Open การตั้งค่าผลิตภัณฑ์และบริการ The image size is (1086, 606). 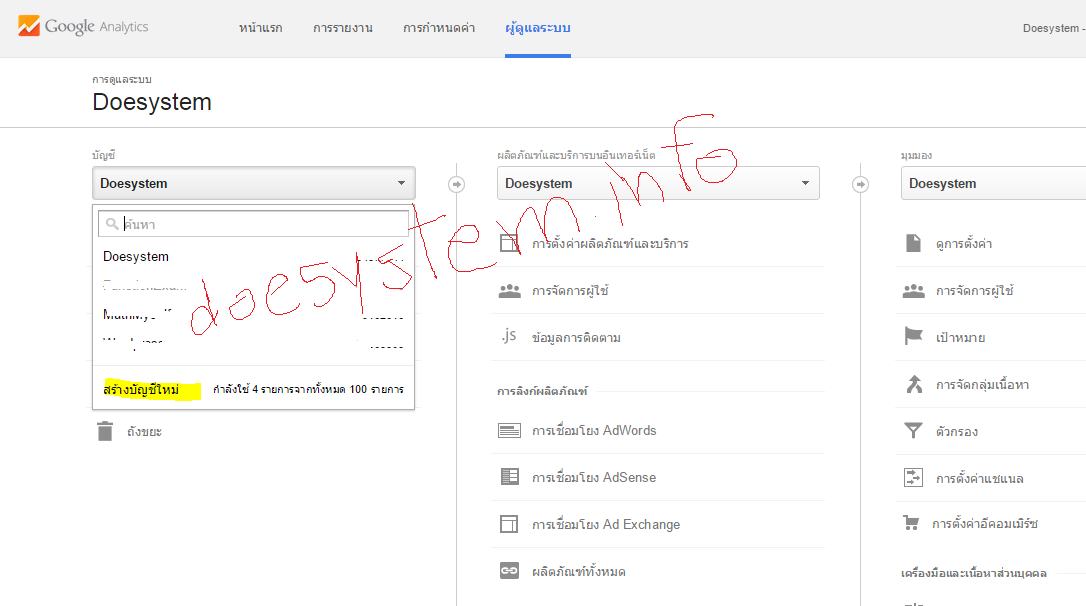tap(610, 244)
